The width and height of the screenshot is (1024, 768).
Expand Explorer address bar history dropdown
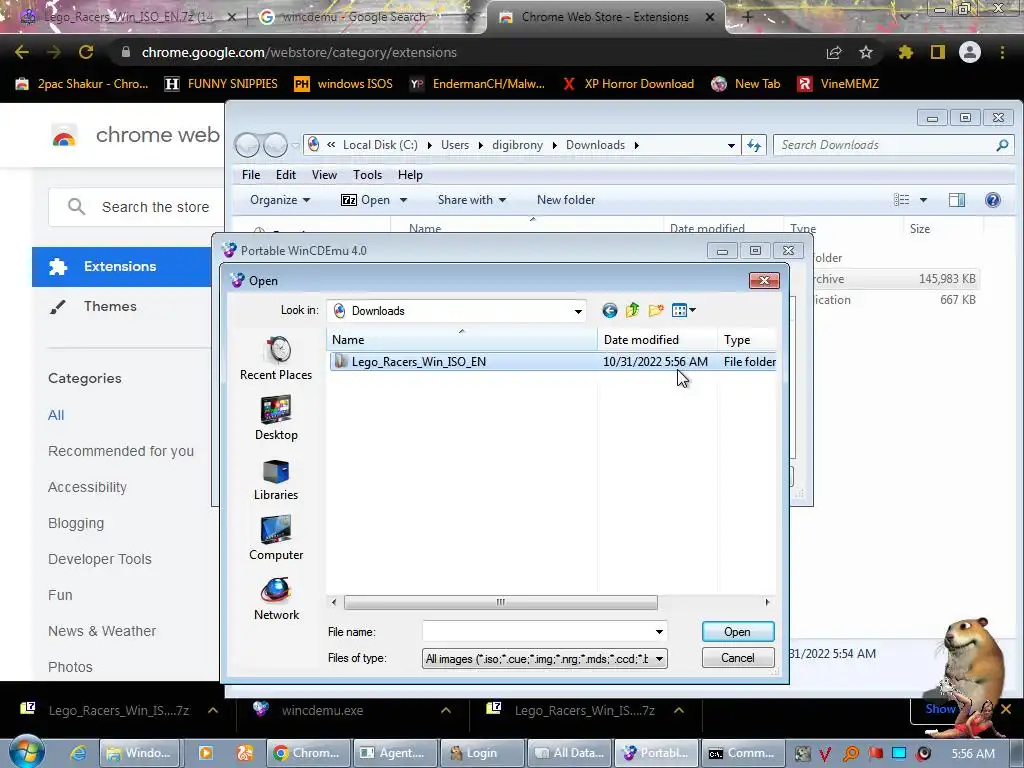pyautogui.click(x=731, y=145)
